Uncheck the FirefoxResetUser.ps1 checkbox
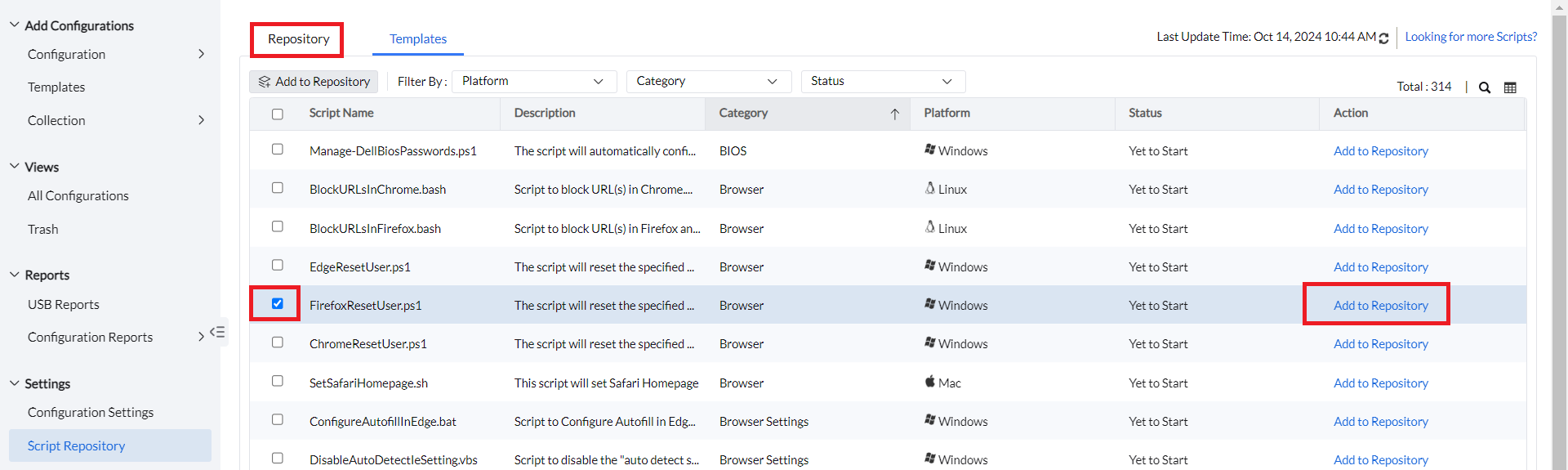Image resolution: width=1568 pixels, height=470 pixels. coord(278,304)
